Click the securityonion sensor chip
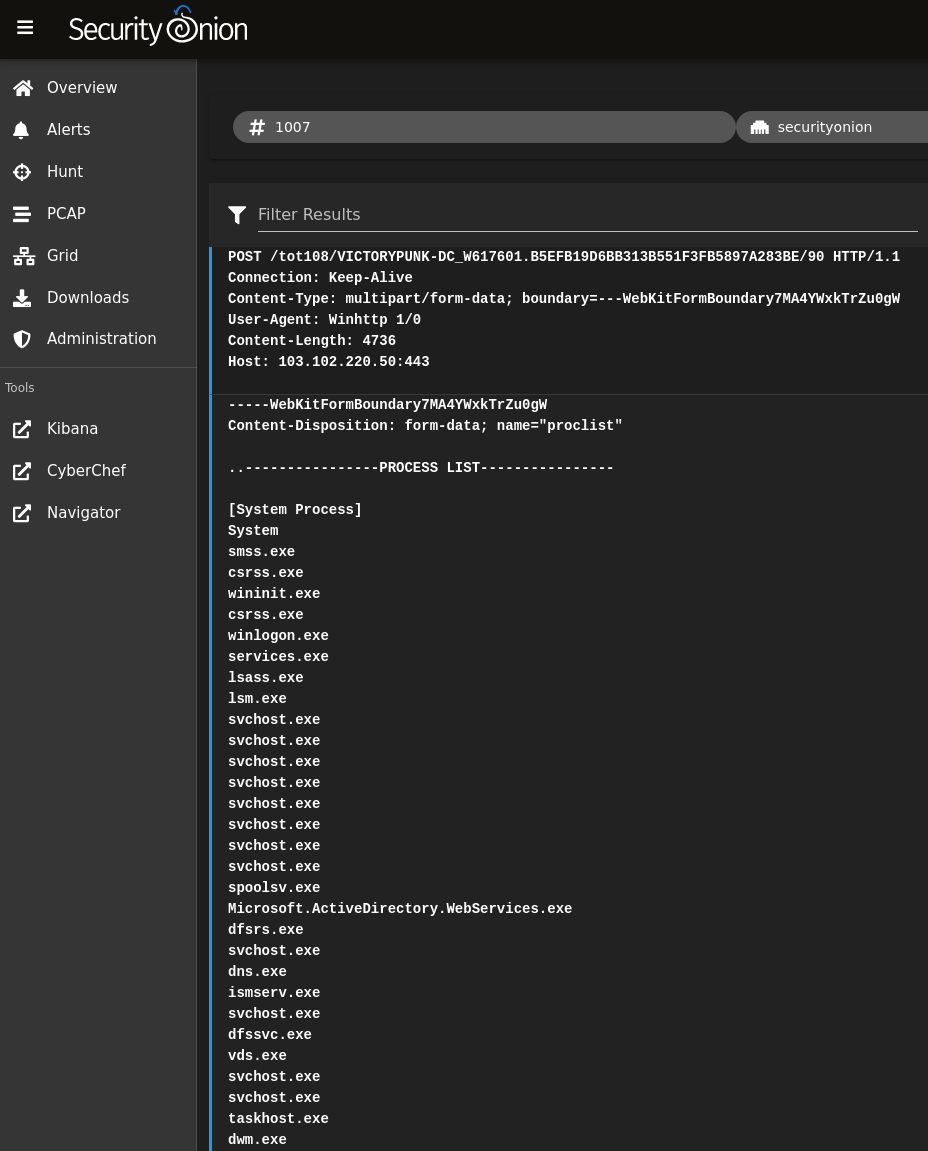This screenshot has width=928, height=1151. coord(833,127)
